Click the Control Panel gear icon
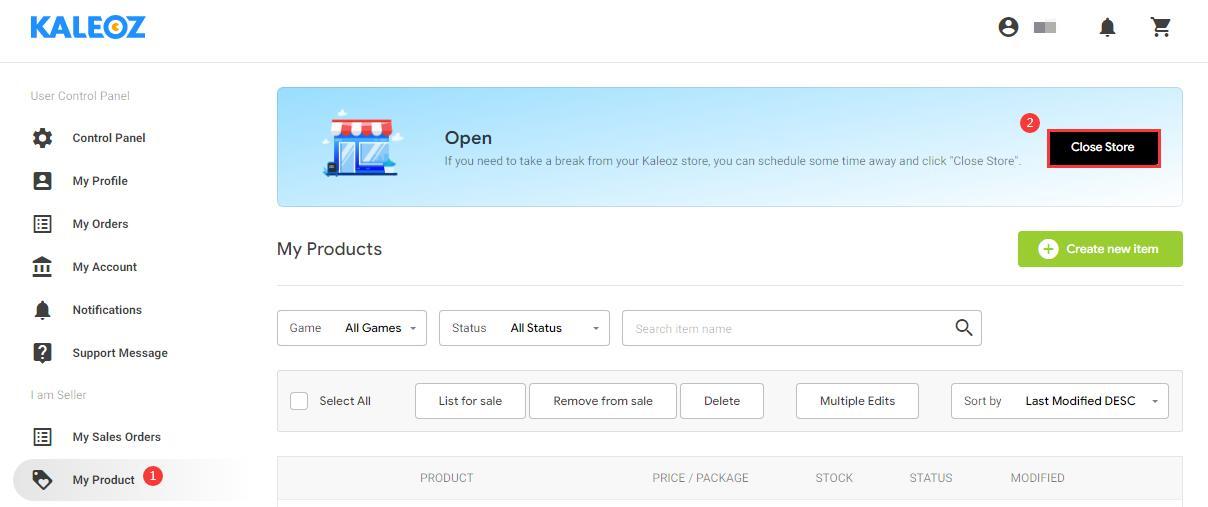Viewport: 1208px width, 507px height. click(x=42, y=138)
